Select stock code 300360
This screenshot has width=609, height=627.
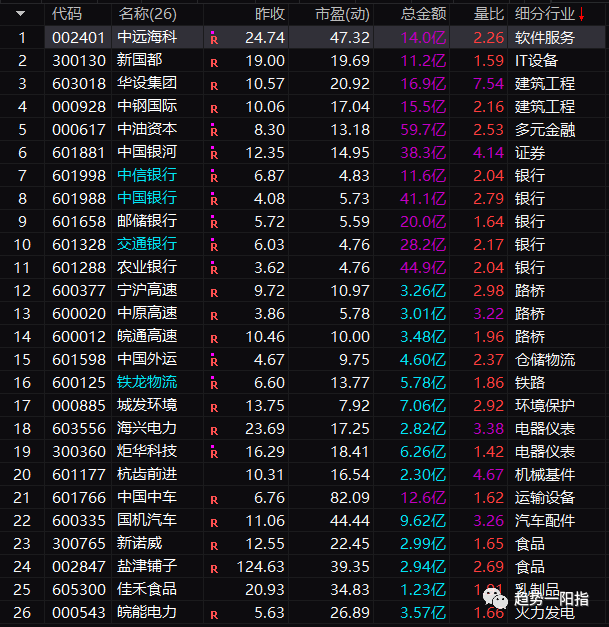click(x=79, y=452)
